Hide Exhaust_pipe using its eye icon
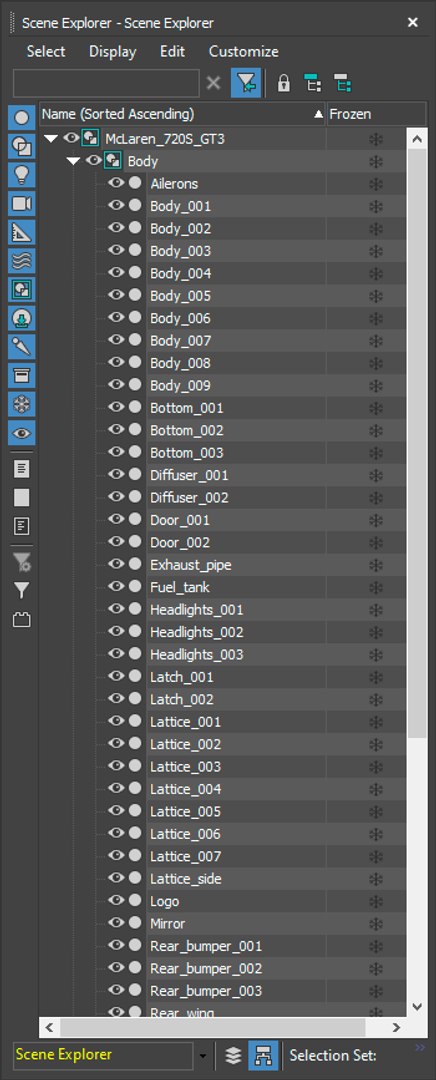Image resolution: width=436 pixels, height=1080 pixels. 116,564
